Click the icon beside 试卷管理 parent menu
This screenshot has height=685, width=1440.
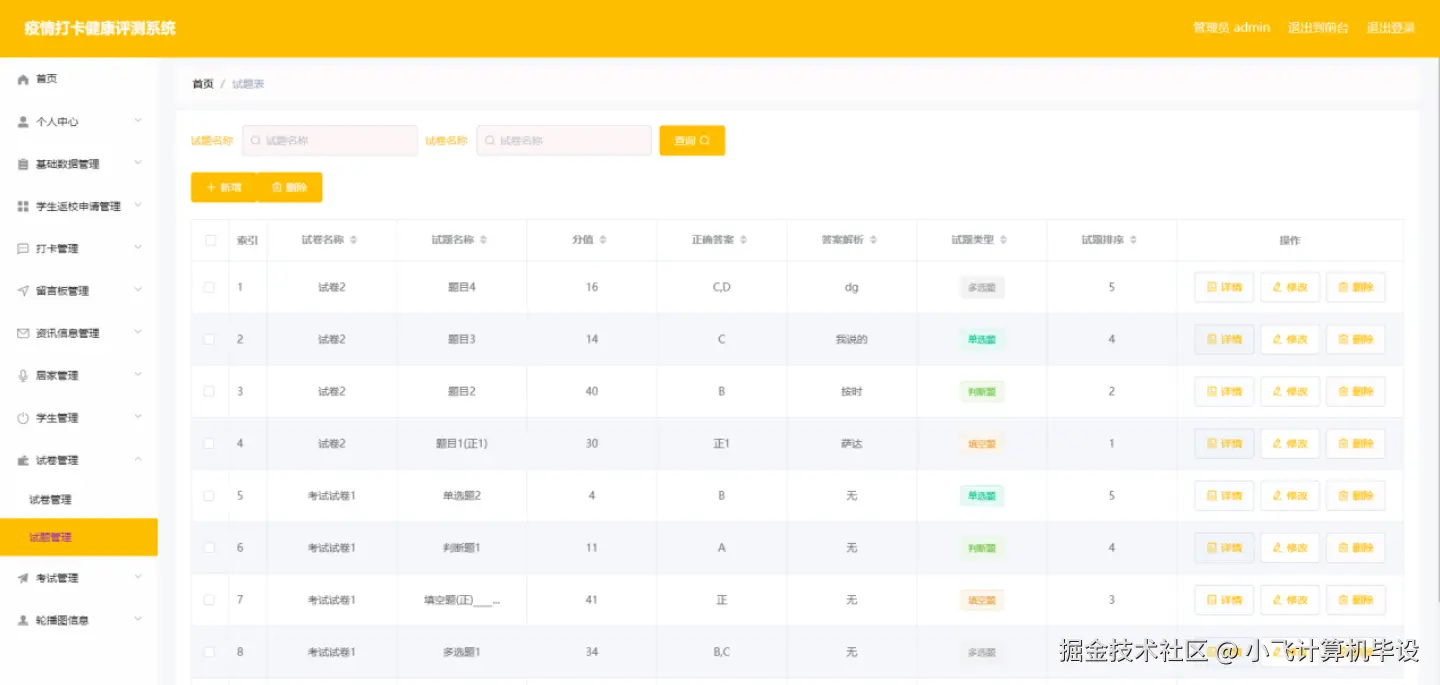tap(23, 460)
